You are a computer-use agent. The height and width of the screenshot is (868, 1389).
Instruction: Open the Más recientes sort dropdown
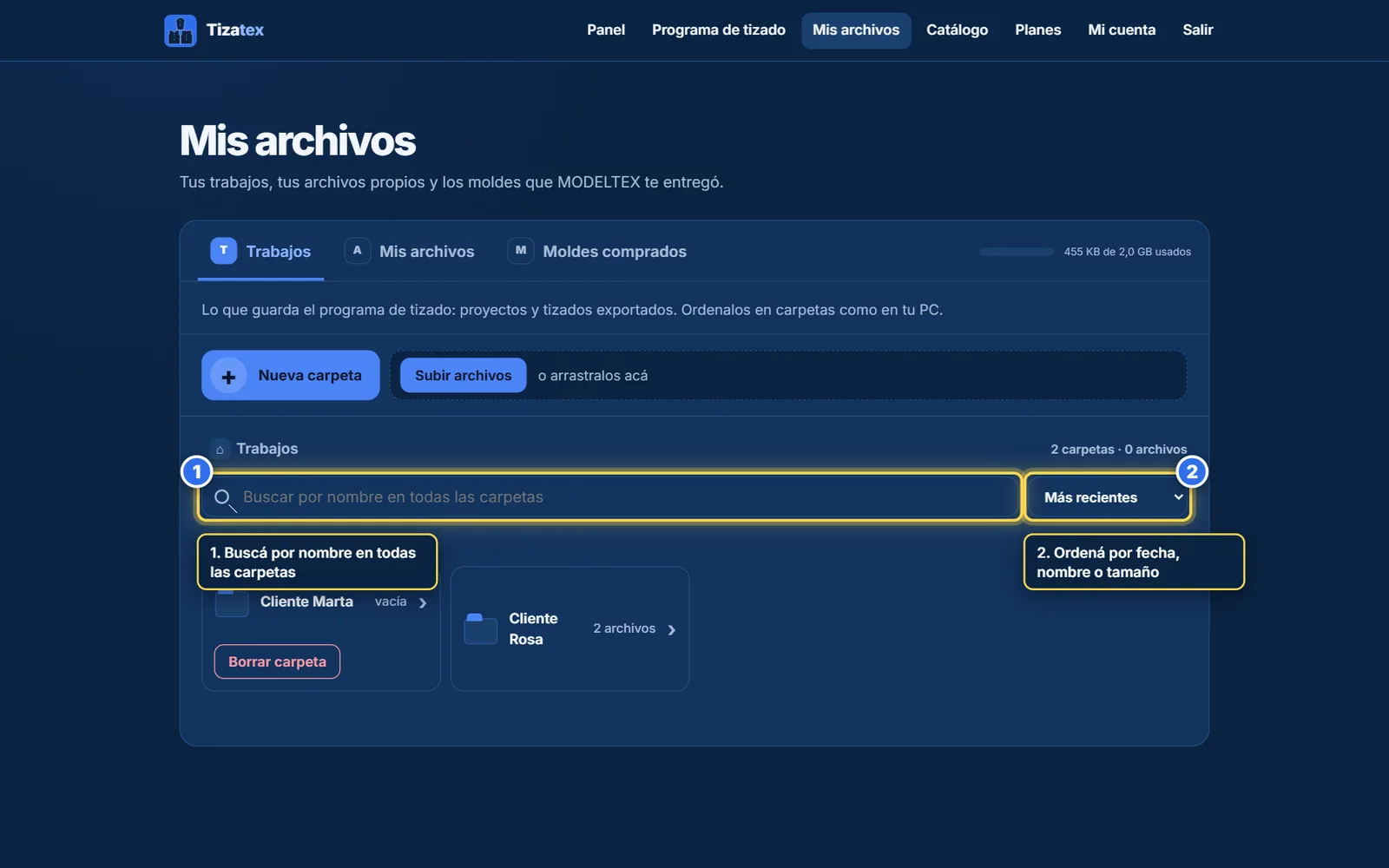point(1108,497)
